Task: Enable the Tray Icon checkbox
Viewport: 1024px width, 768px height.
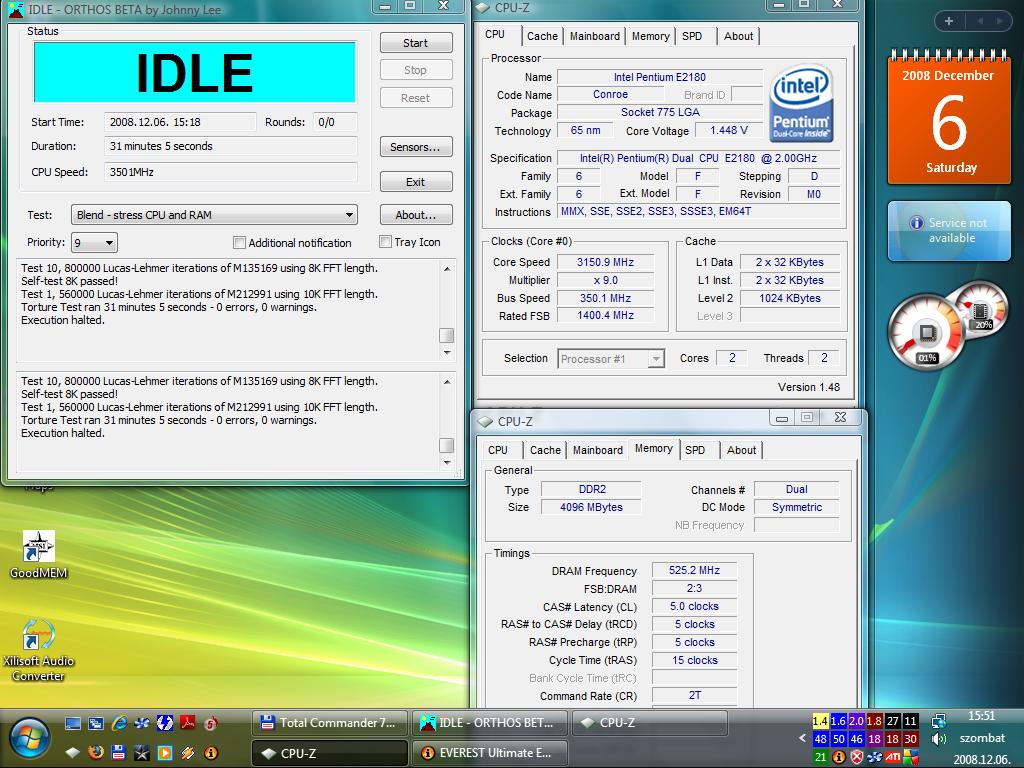Action: pos(385,242)
